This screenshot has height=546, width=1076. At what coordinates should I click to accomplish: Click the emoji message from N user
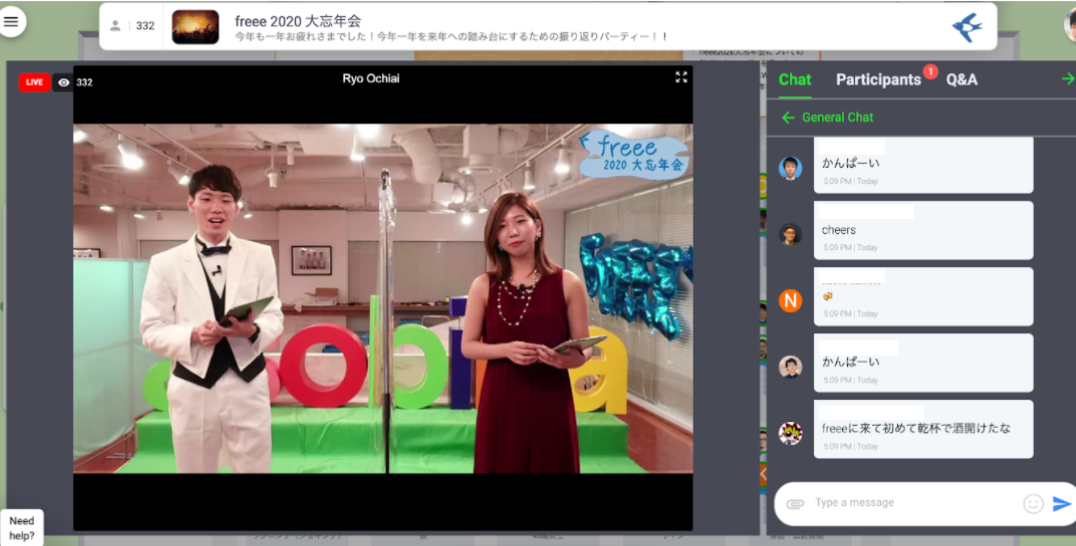click(x=923, y=297)
